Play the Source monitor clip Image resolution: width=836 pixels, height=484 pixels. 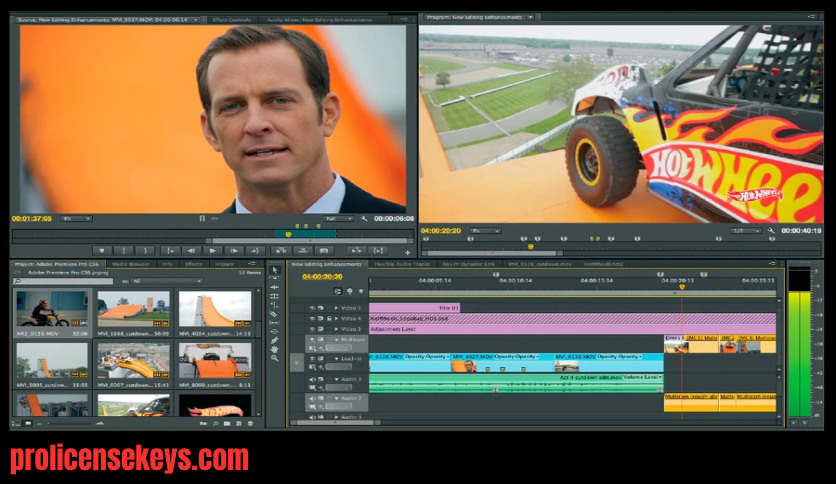[213, 251]
